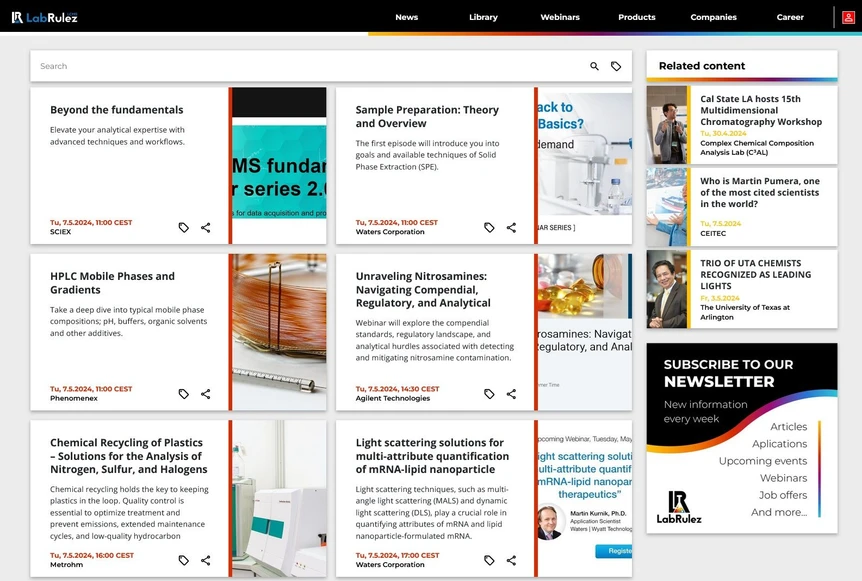The height and width of the screenshot is (581, 862).
Task: Open the Webinars menu item
Action: pyautogui.click(x=560, y=17)
